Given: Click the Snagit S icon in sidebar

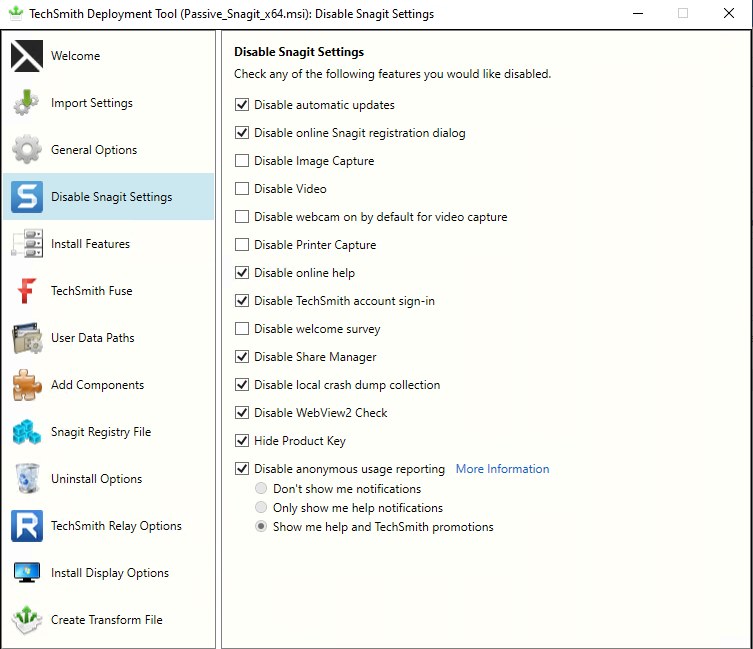Looking at the screenshot, I should [27, 196].
